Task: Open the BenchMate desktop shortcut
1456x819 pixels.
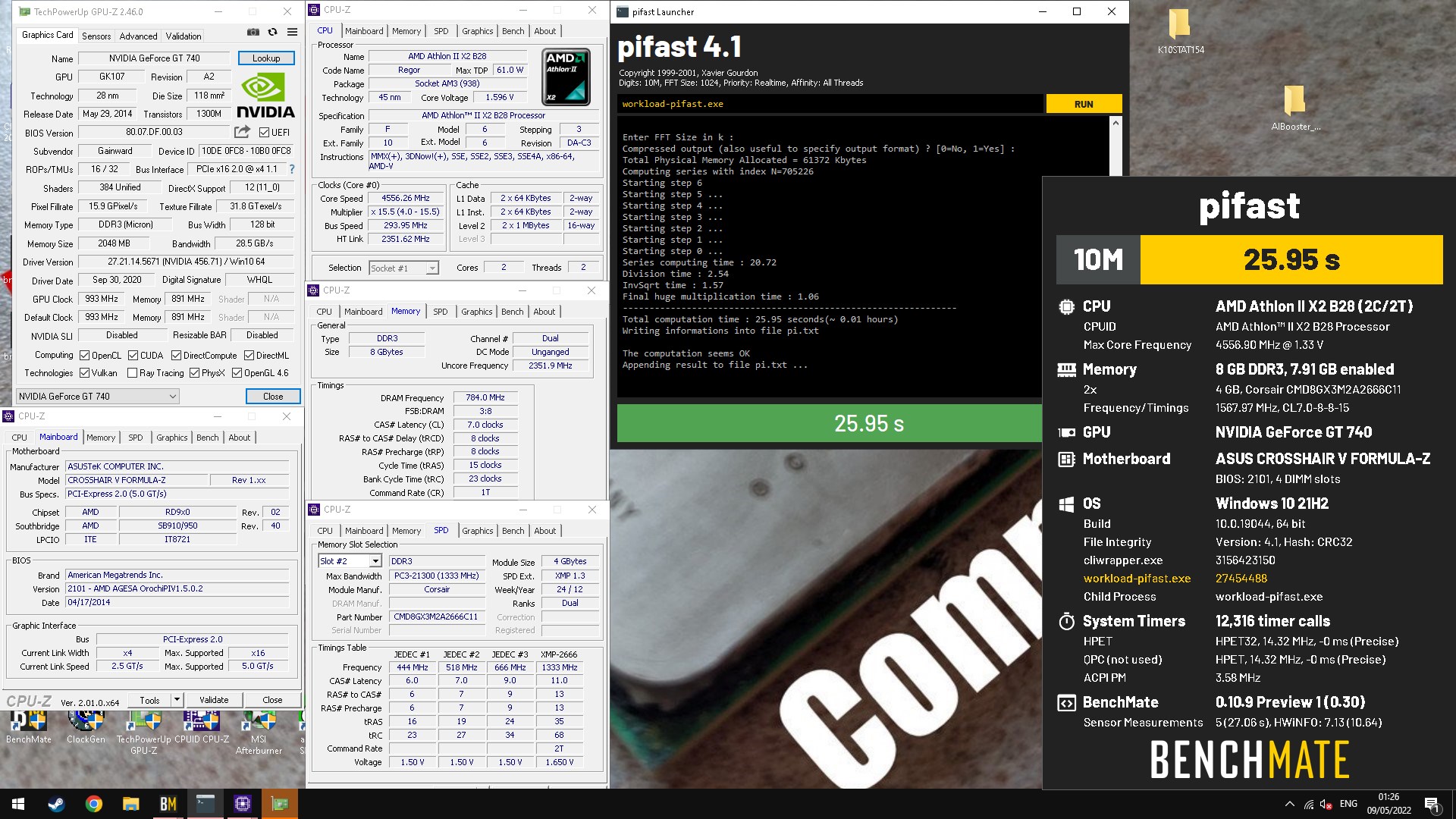Action: 29,728
